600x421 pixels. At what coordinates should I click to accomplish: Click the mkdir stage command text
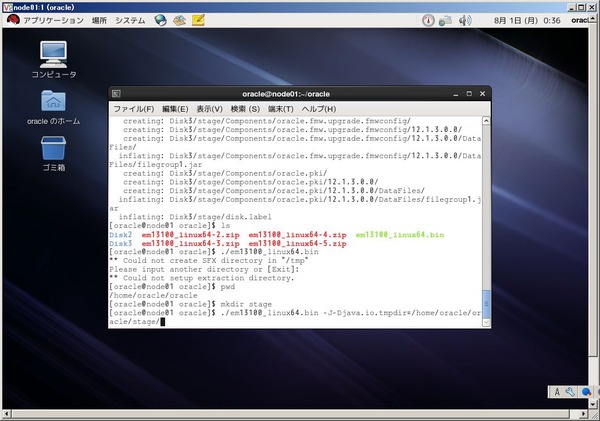tap(246, 304)
